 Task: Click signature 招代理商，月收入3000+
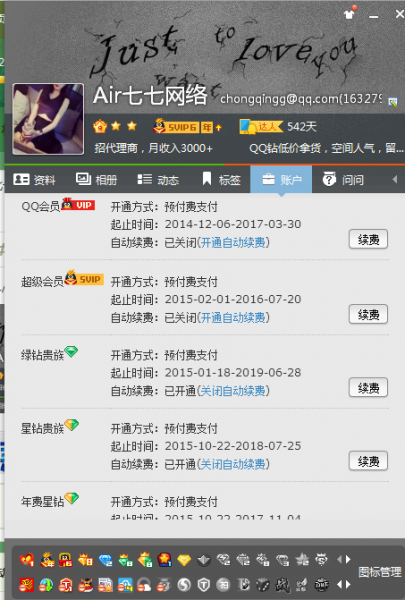coord(153,148)
